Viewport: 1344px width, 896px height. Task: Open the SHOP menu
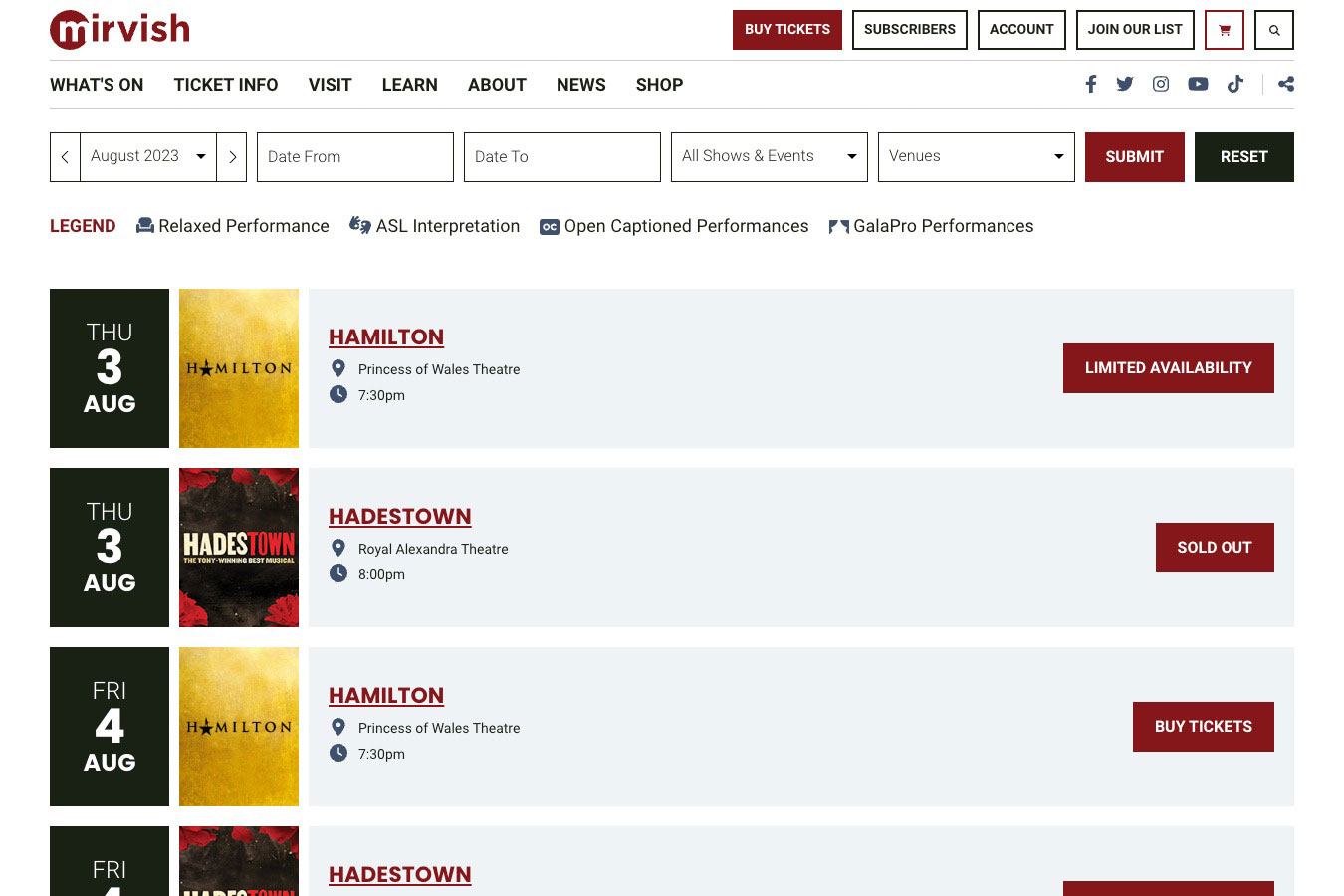click(660, 85)
